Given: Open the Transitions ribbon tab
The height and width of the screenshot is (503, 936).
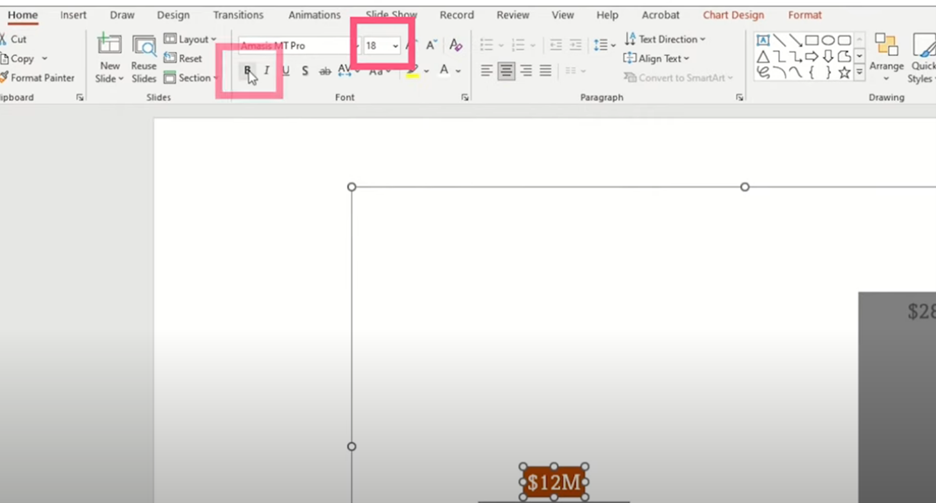Looking at the screenshot, I should [x=238, y=15].
